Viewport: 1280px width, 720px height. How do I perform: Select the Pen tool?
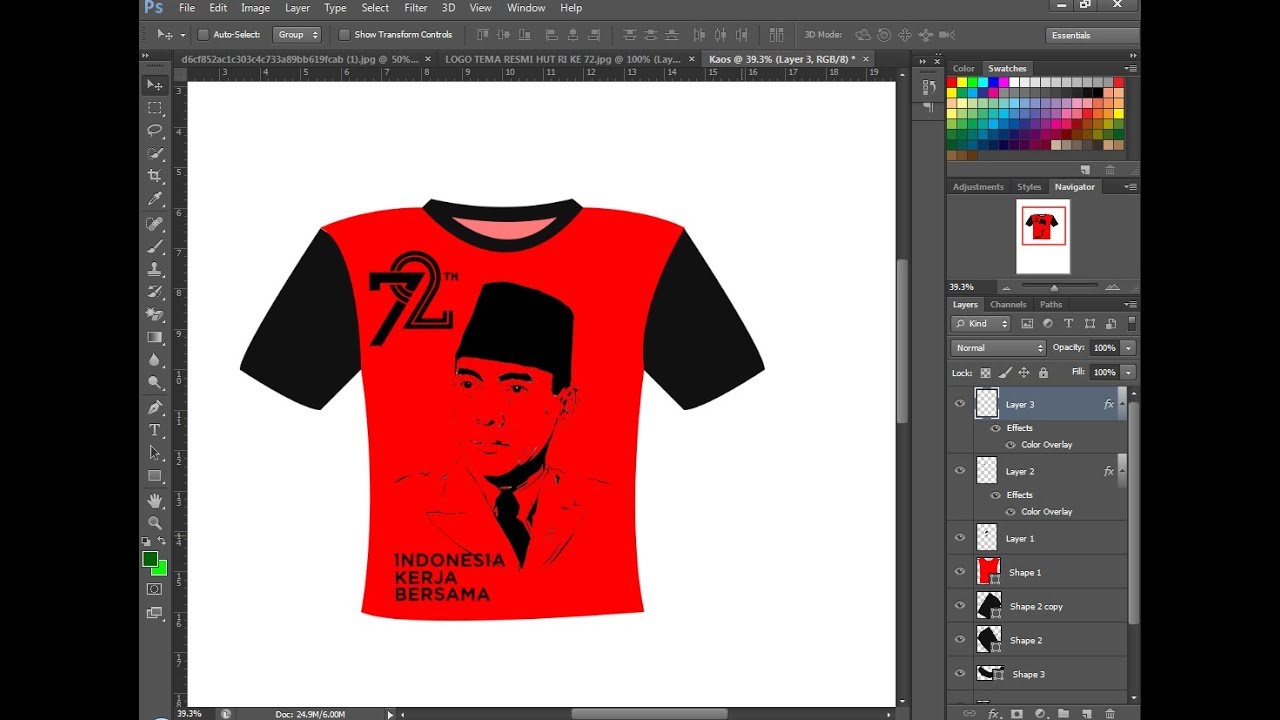pos(154,408)
